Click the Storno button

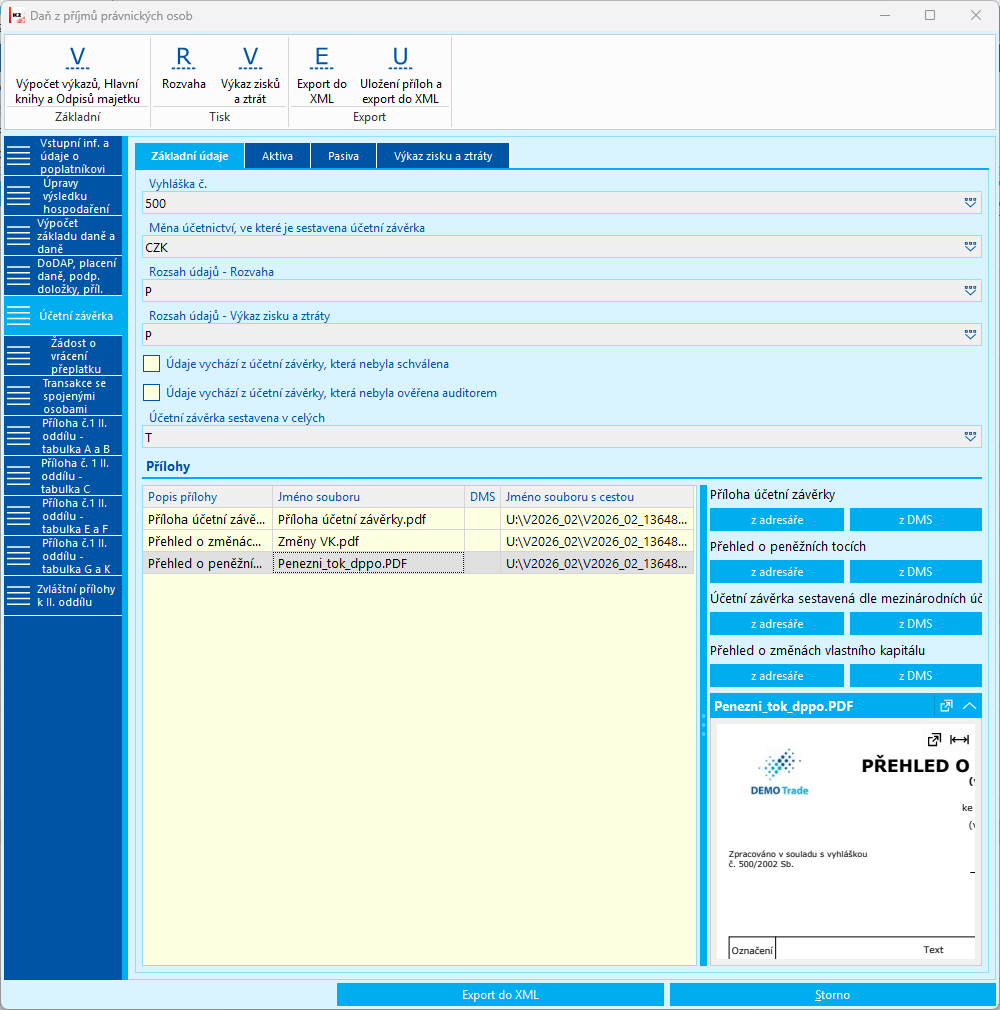pos(832,995)
